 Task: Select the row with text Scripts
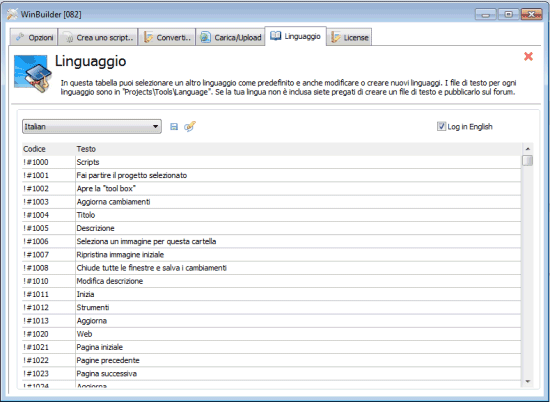271,162
